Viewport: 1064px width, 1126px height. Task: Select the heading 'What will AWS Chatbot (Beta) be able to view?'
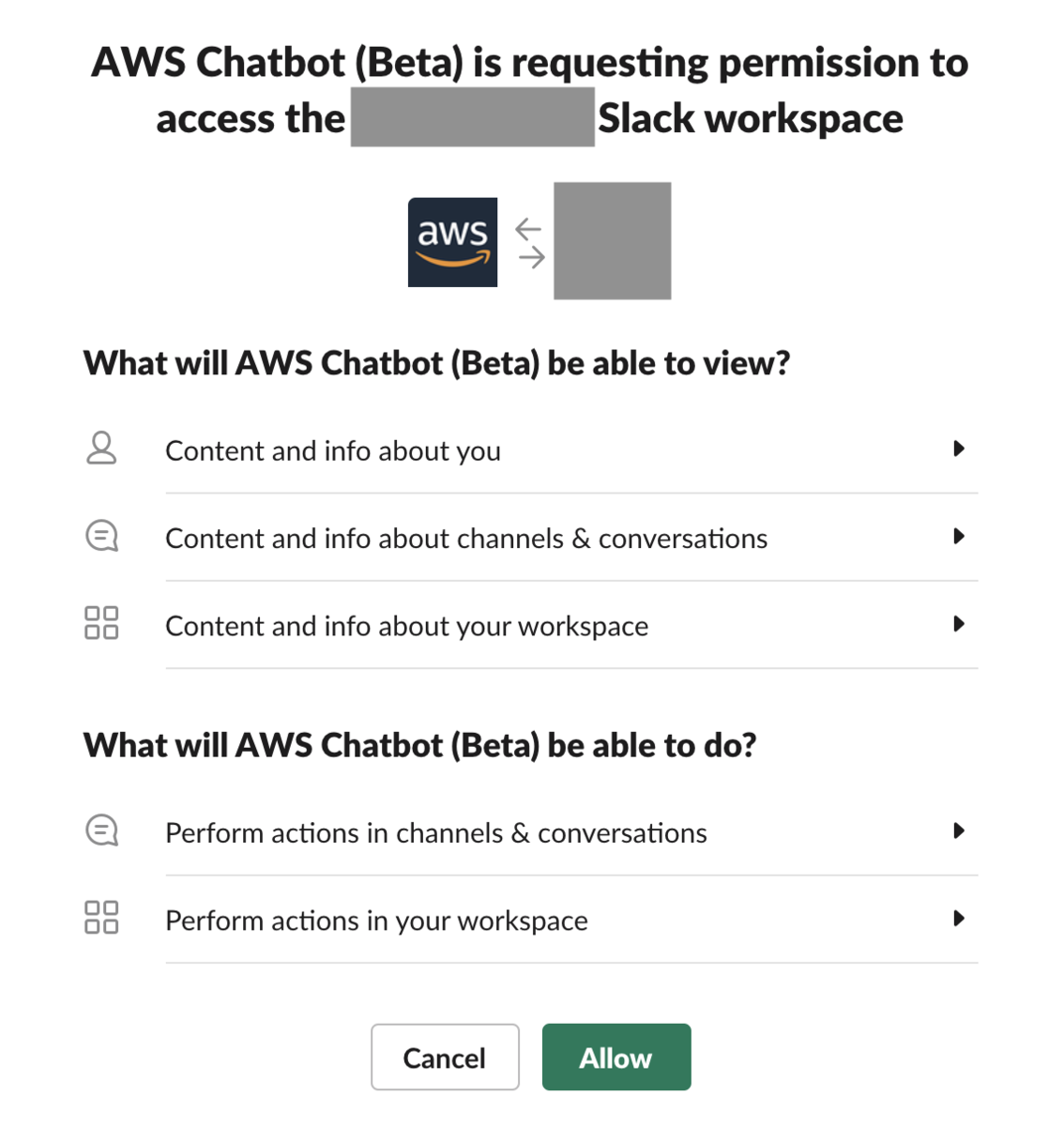[436, 362]
